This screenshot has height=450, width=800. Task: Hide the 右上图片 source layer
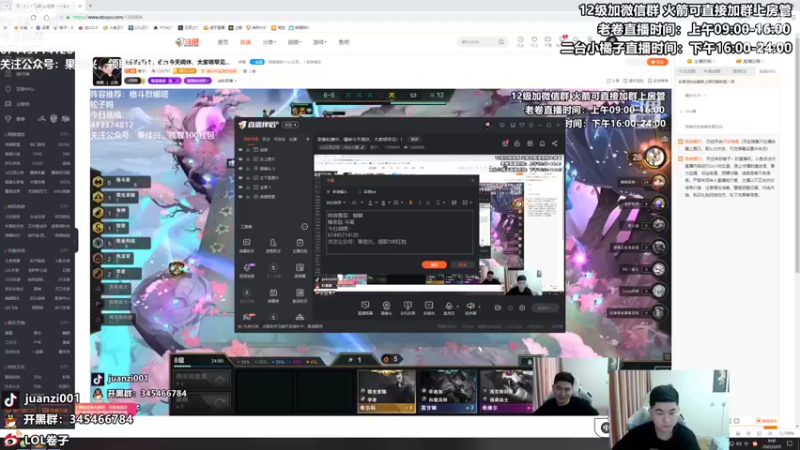(240, 159)
